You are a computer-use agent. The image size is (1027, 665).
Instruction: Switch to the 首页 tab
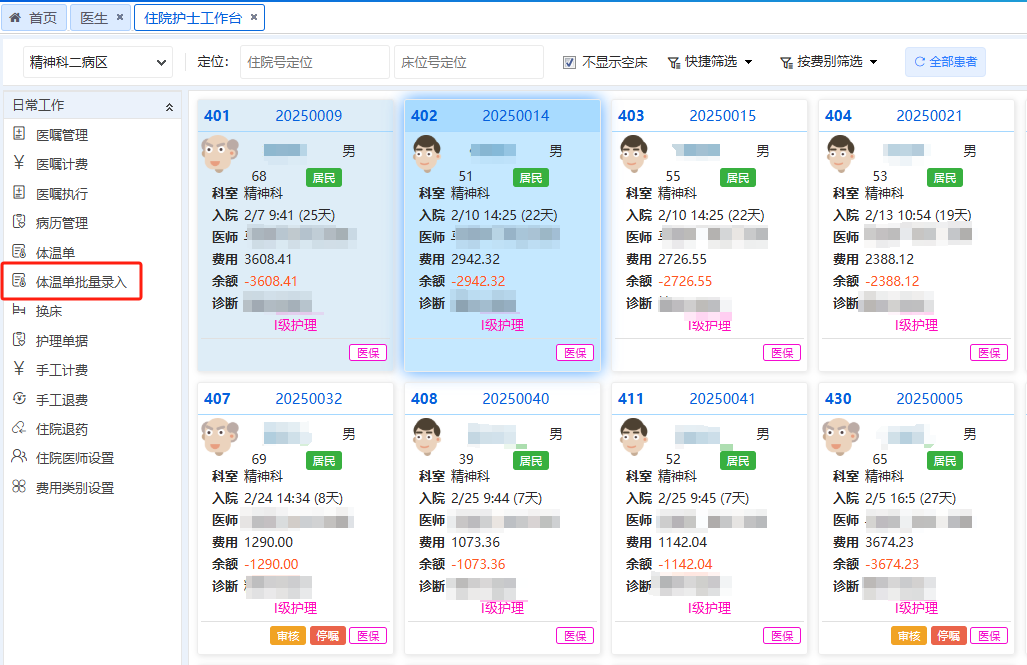click(x=33, y=18)
